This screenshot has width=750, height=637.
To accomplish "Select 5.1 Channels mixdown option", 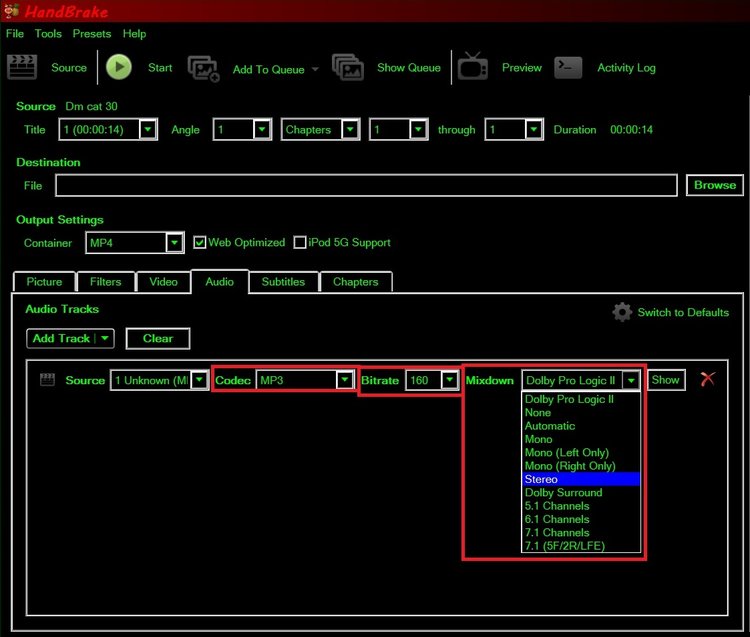I will (581, 506).
